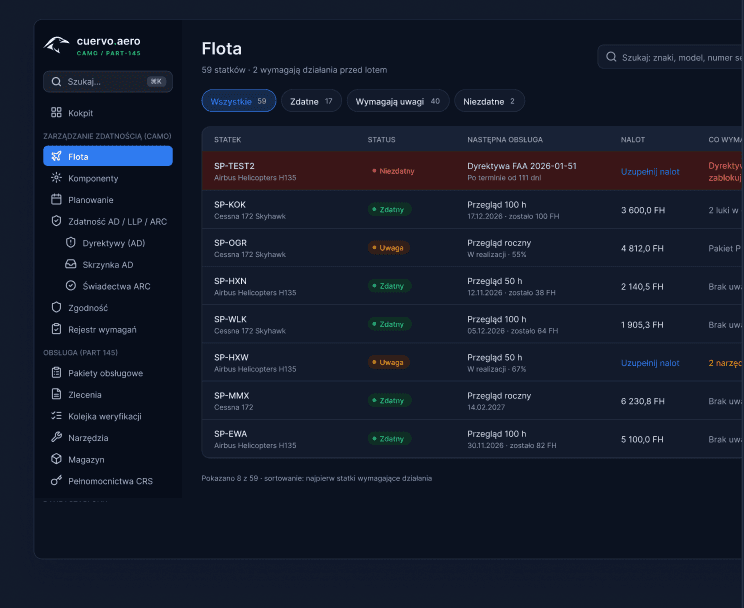The height and width of the screenshot is (608, 744).
Task: Click Zdatność AD / LLP / ARC shield icon
Action: pyautogui.click(x=56, y=221)
